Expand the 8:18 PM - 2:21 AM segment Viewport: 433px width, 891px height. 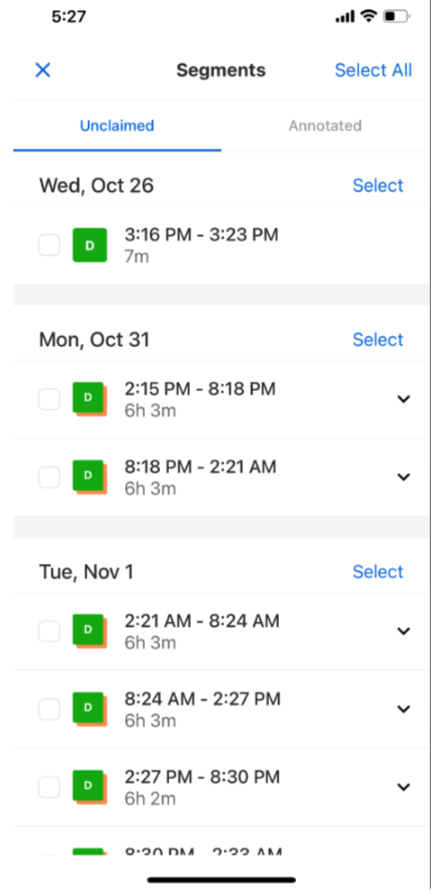click(x=403, y=477)
